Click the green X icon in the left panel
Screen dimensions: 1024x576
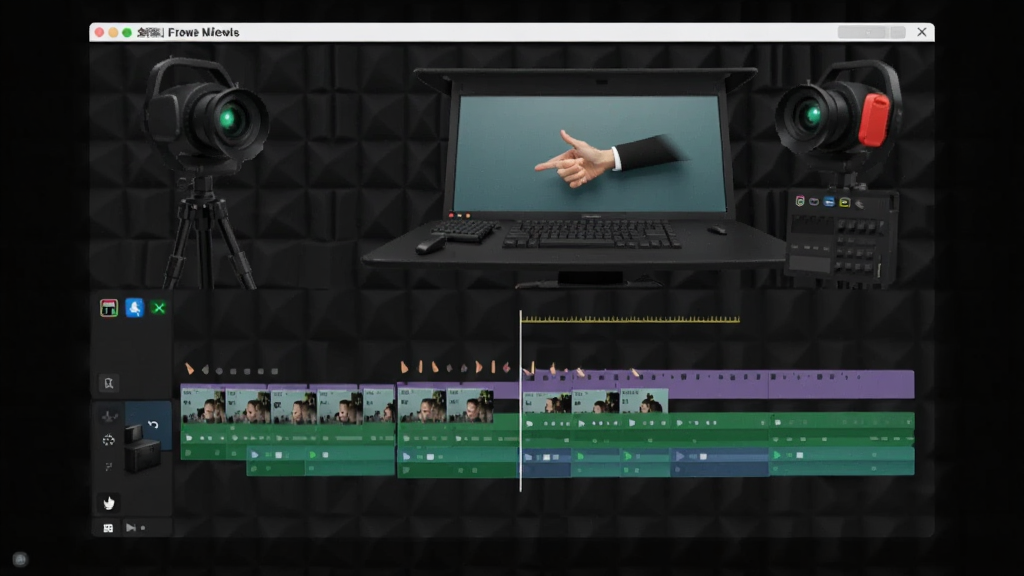tap(159, 308)
